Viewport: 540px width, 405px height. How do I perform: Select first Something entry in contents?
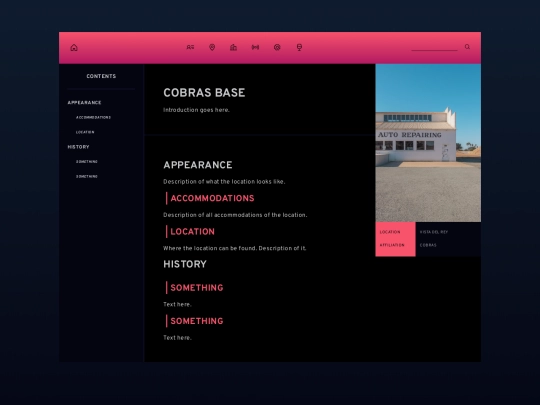click(x=87, y=162)
